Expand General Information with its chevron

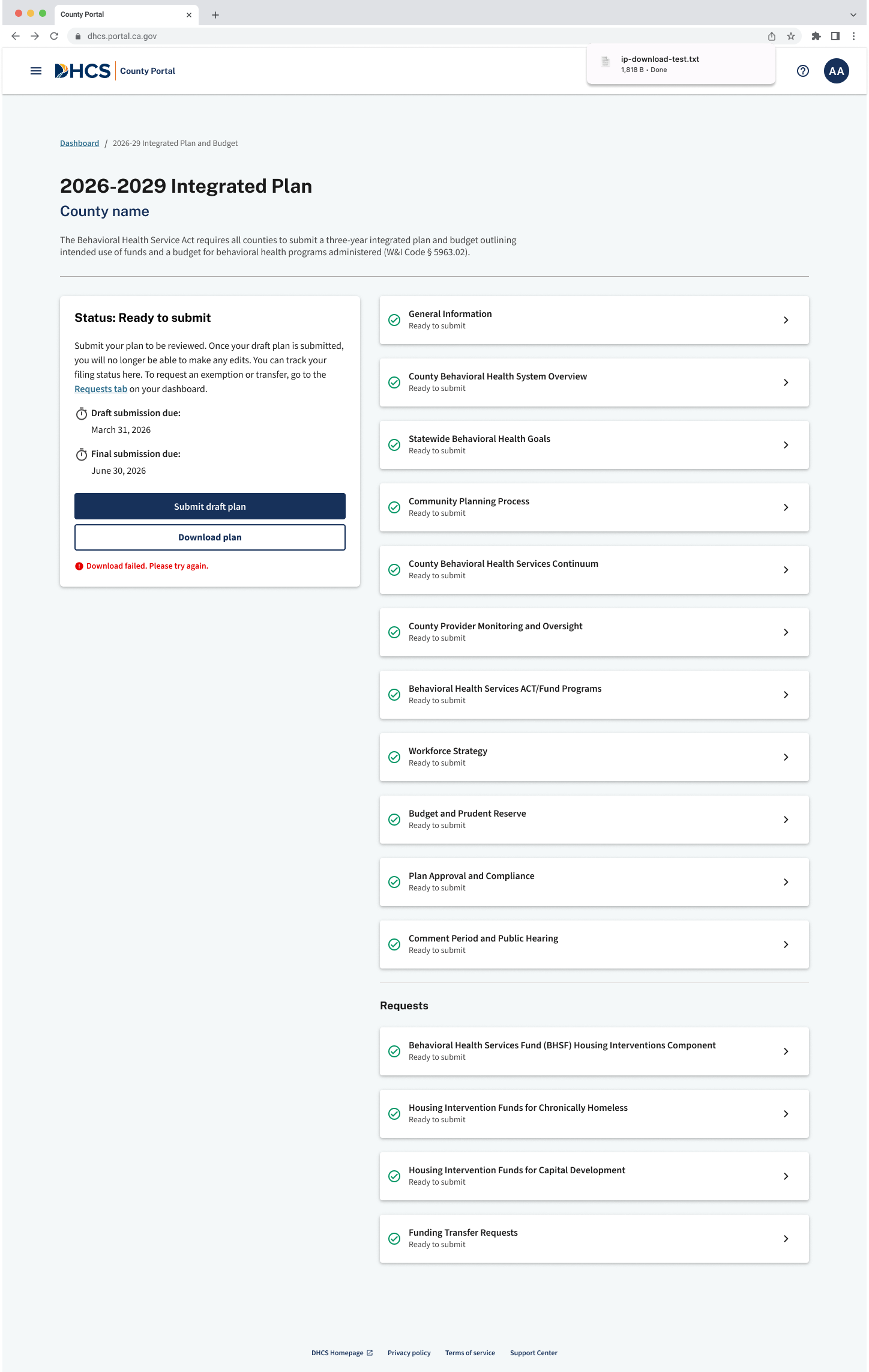pyautogui.click(x=786, y=320)
